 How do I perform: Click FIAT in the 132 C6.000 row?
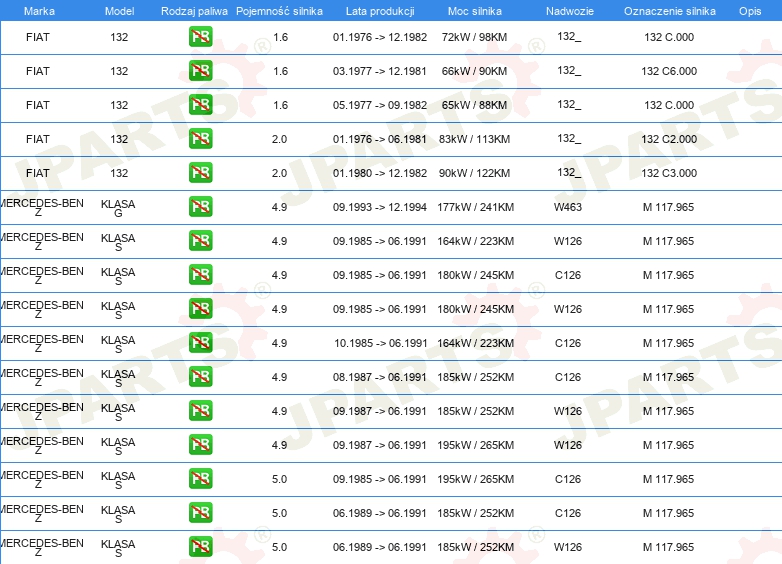point(37,71)
